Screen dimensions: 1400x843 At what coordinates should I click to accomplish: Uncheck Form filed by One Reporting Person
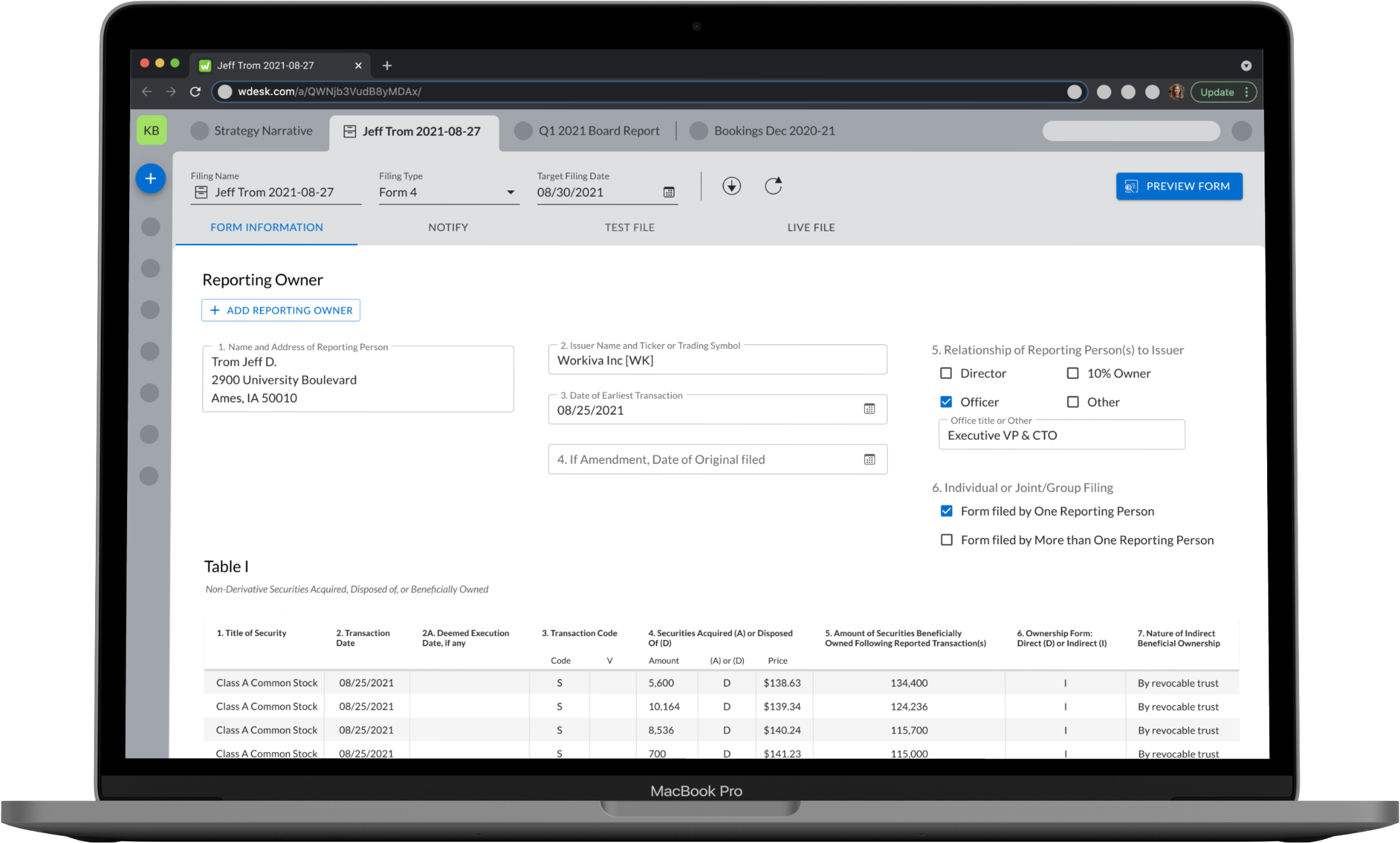pos(947,511)
